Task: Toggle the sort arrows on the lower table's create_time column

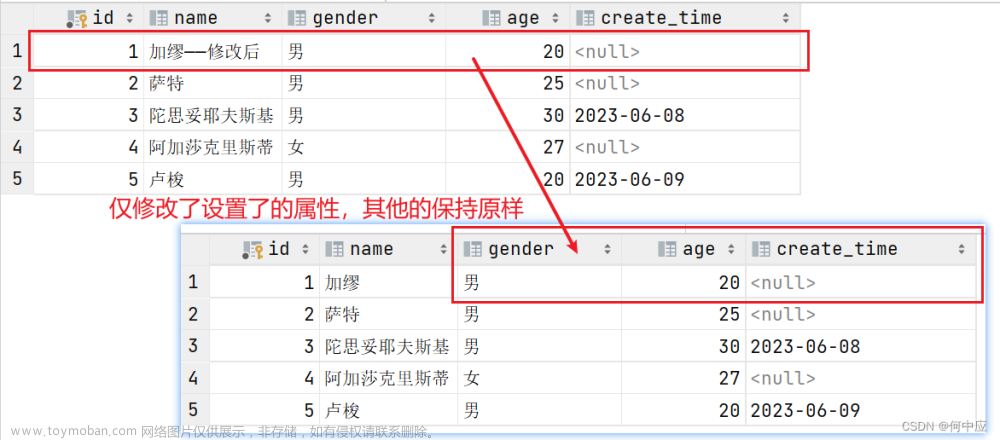Action: tap(961, 249)
